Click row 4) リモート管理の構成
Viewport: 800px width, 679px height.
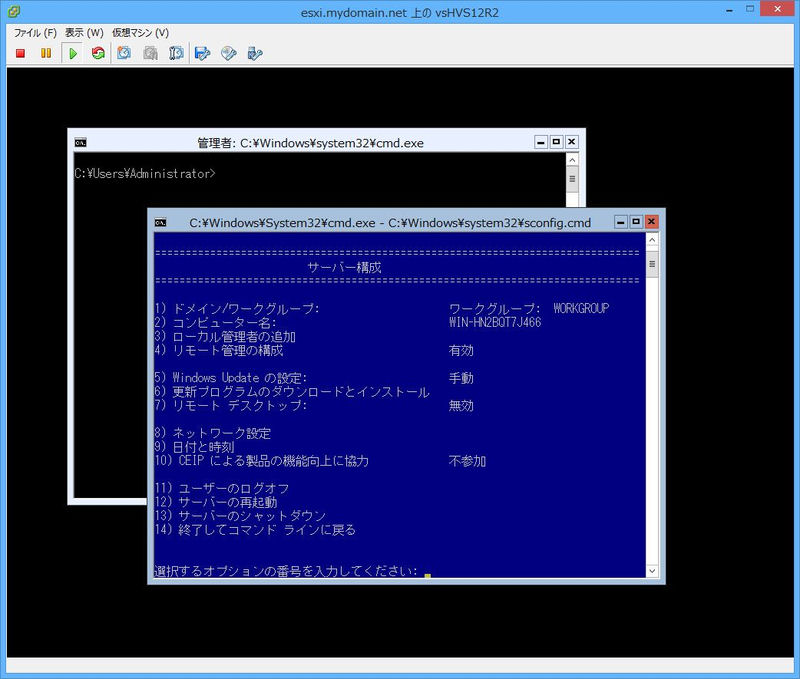point(218,350)
